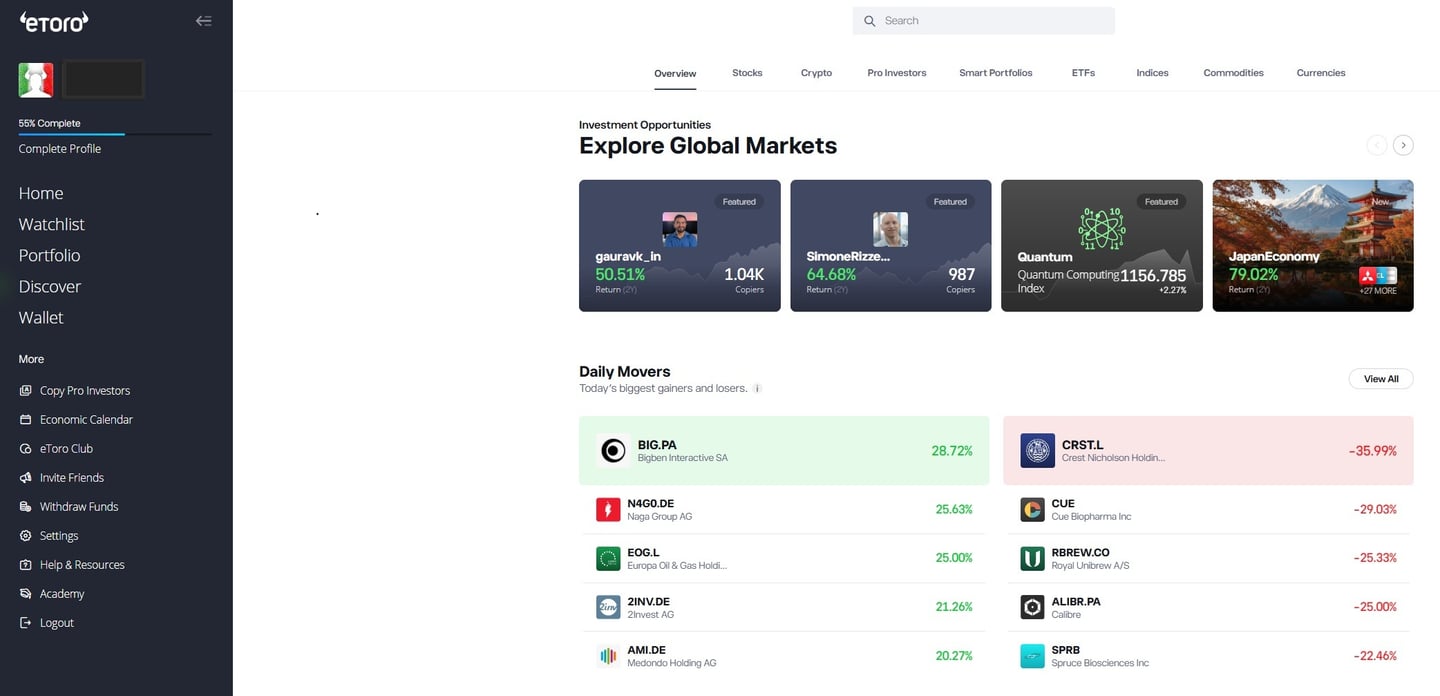Open the Currencies tab
The width and height of the screenshot is (1440, 696).
click(x=1321, y=73)
